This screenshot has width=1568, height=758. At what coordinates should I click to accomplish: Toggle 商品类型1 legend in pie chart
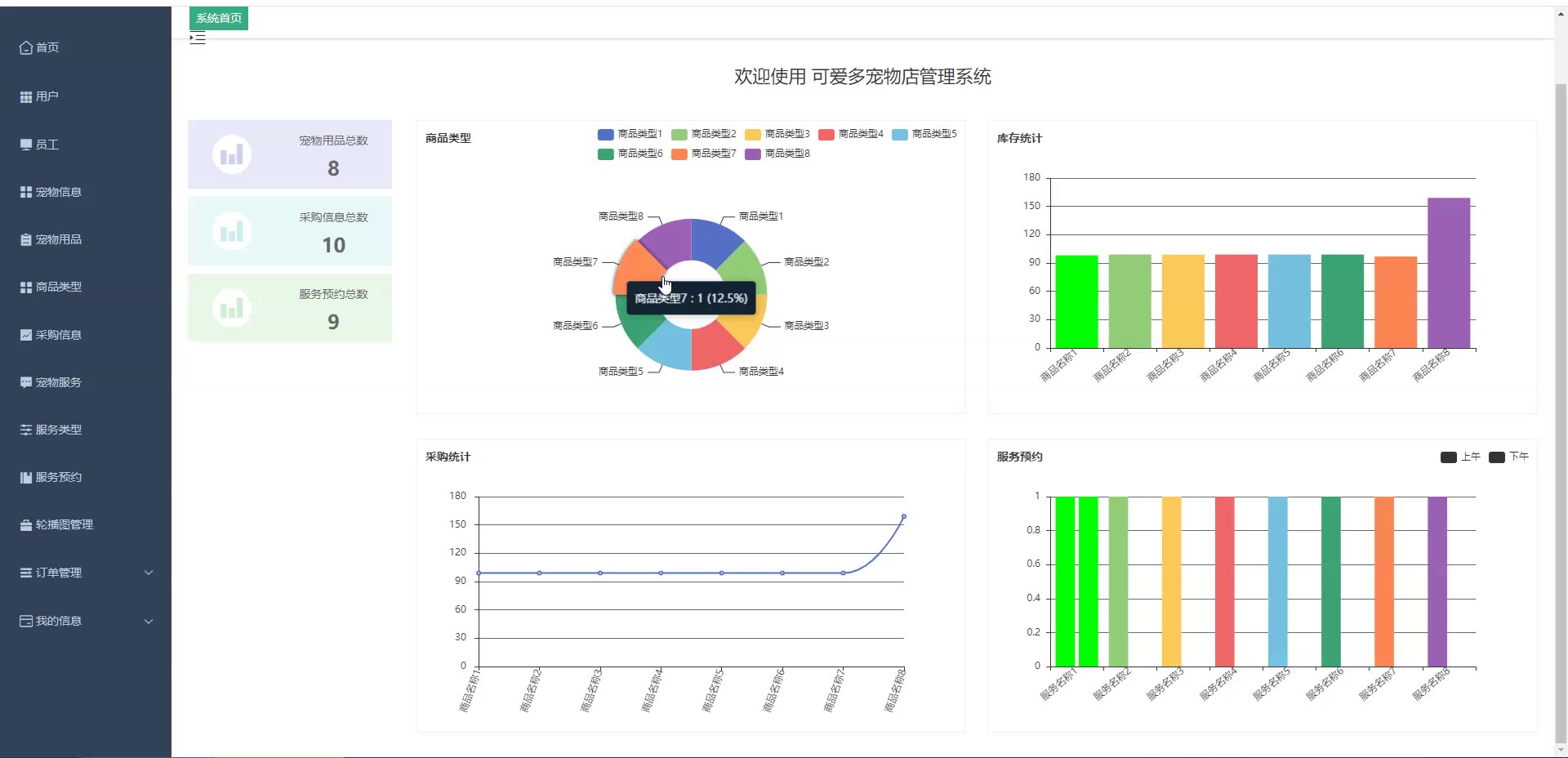[x=630, y=134]
